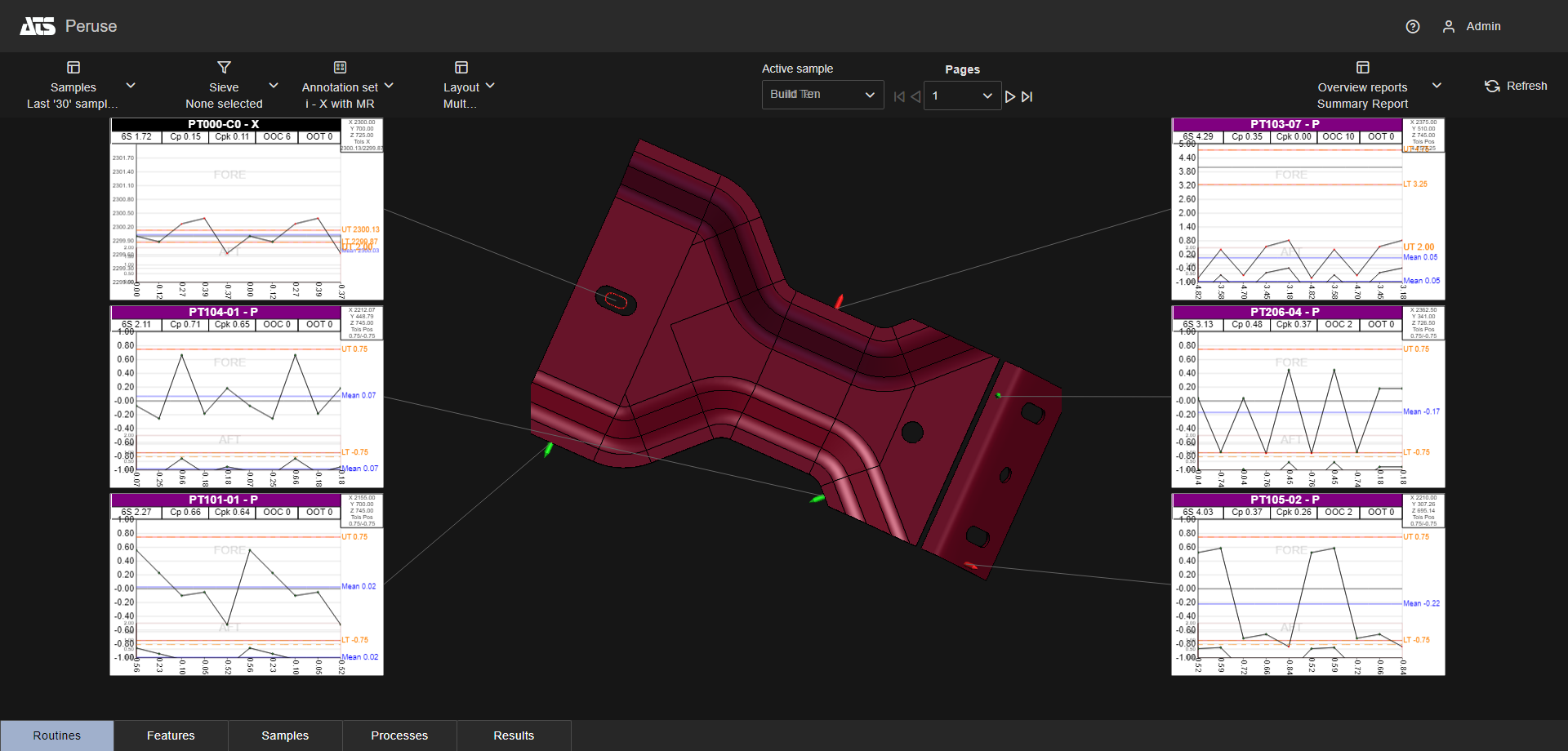Screen dimensions: 1568x751
Task: Click the Layout panel icon
Action: coord(461,68)
